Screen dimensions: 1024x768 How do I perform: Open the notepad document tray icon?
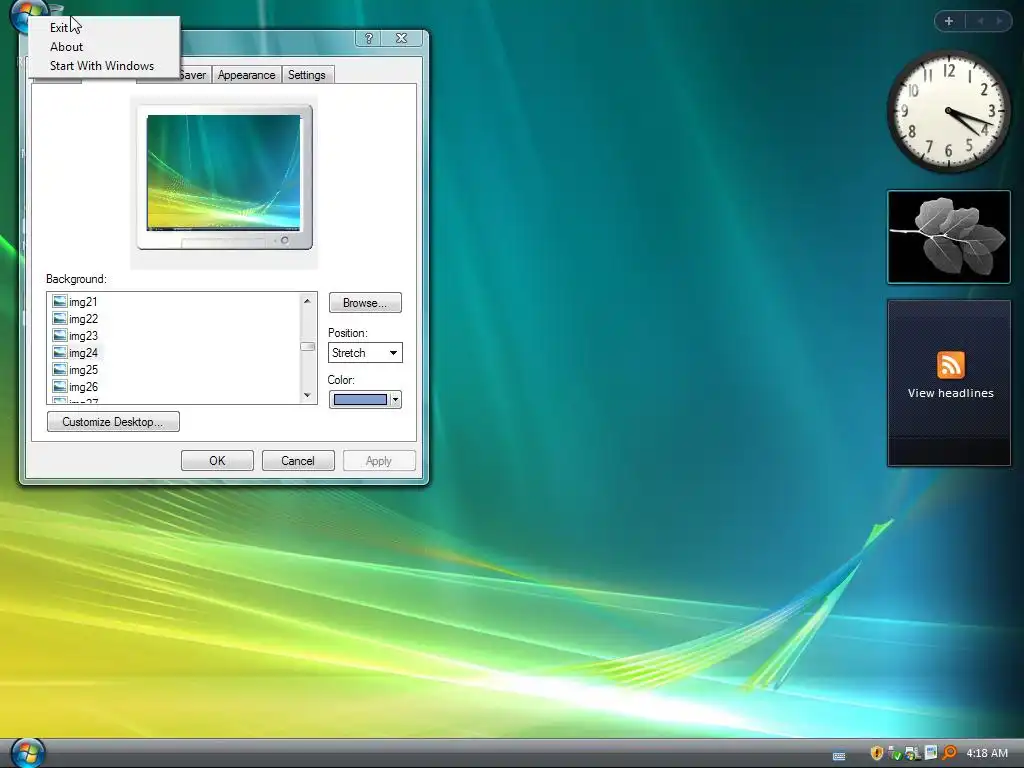tap(931, 753)
